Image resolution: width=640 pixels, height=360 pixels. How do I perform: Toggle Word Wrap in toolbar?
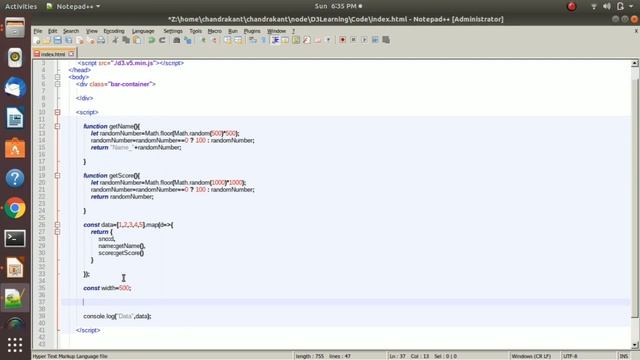[x=253, y=40]
